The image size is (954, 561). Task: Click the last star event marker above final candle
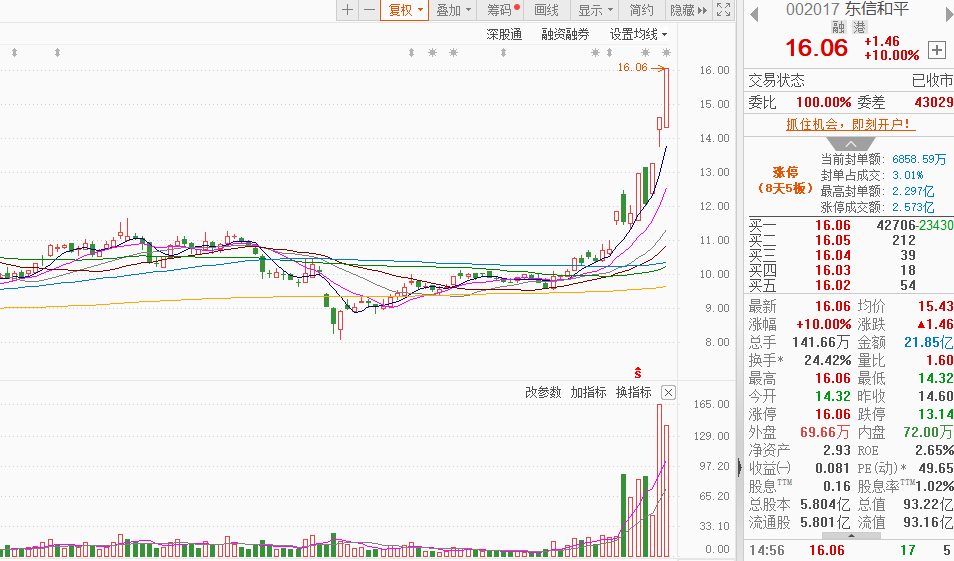point(666,53)
